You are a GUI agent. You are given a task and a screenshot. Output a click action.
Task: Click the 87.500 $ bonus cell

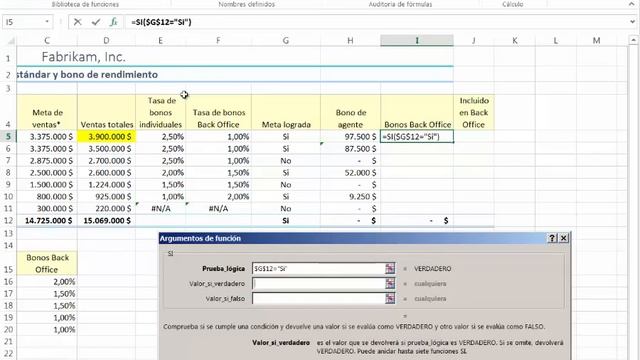(350, 149)
